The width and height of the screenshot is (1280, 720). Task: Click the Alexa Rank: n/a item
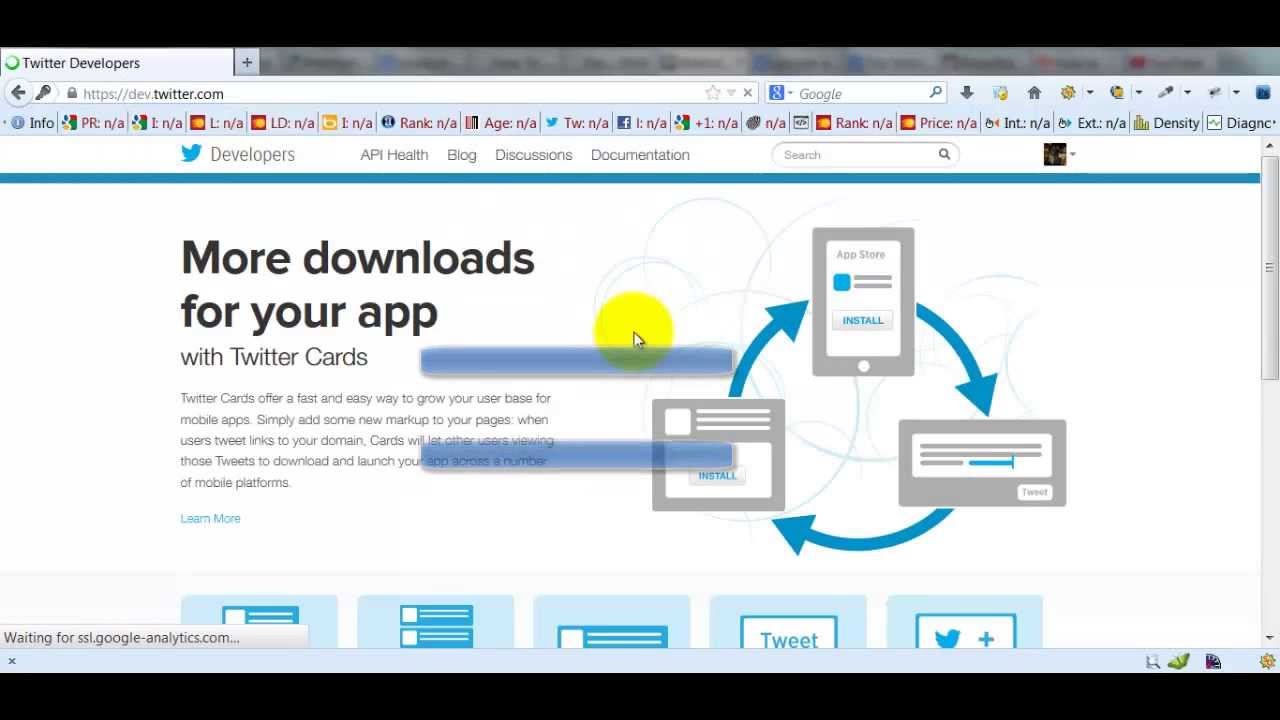tap(419, 123)
